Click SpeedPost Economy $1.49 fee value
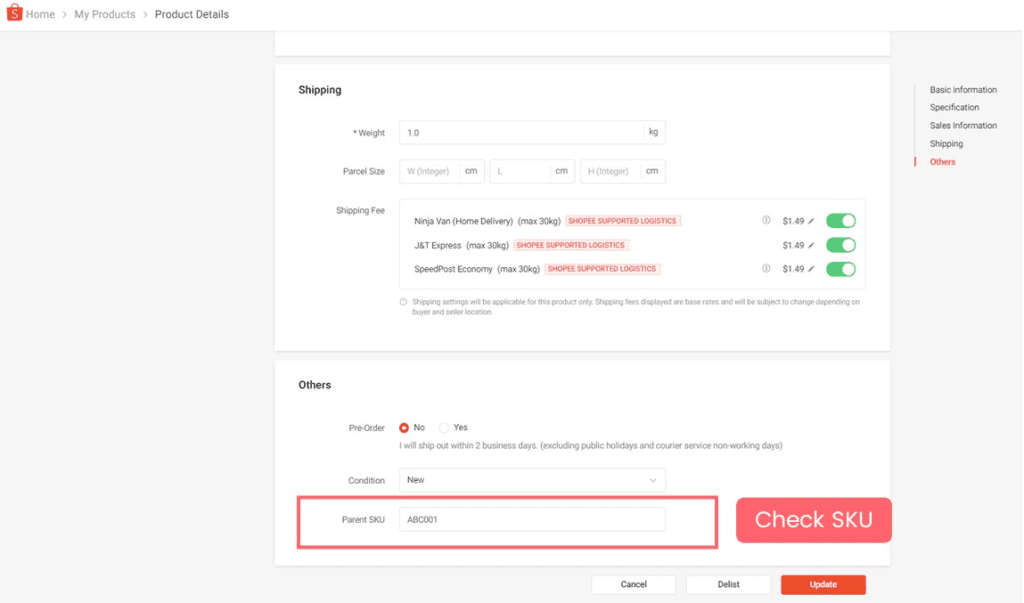This screenshot has width=1024, height=603. [x=793, y=269]
